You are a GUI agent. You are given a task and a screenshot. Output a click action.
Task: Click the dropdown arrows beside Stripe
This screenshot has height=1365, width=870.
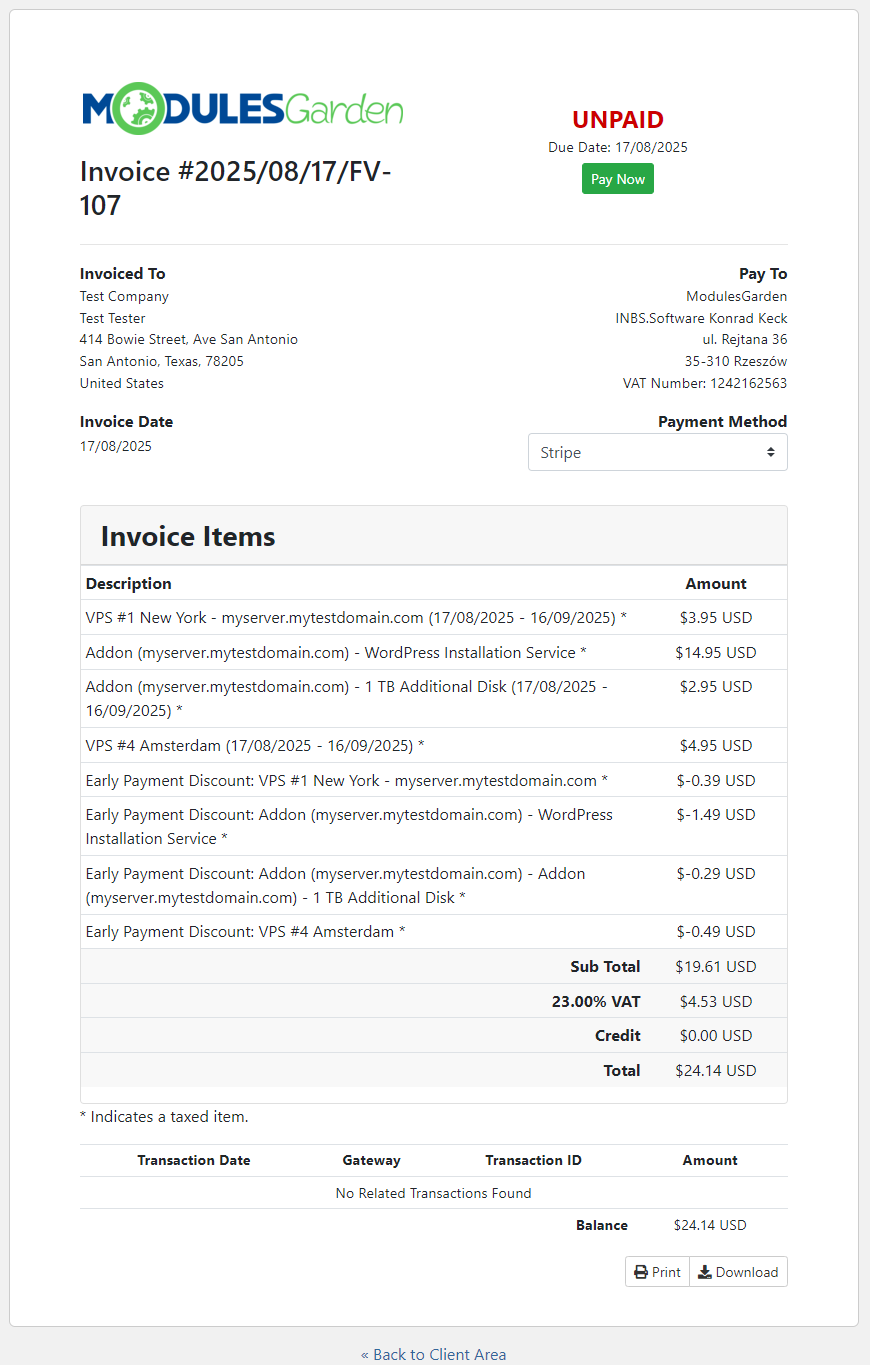pyautogui.click(x=771, y=452)
